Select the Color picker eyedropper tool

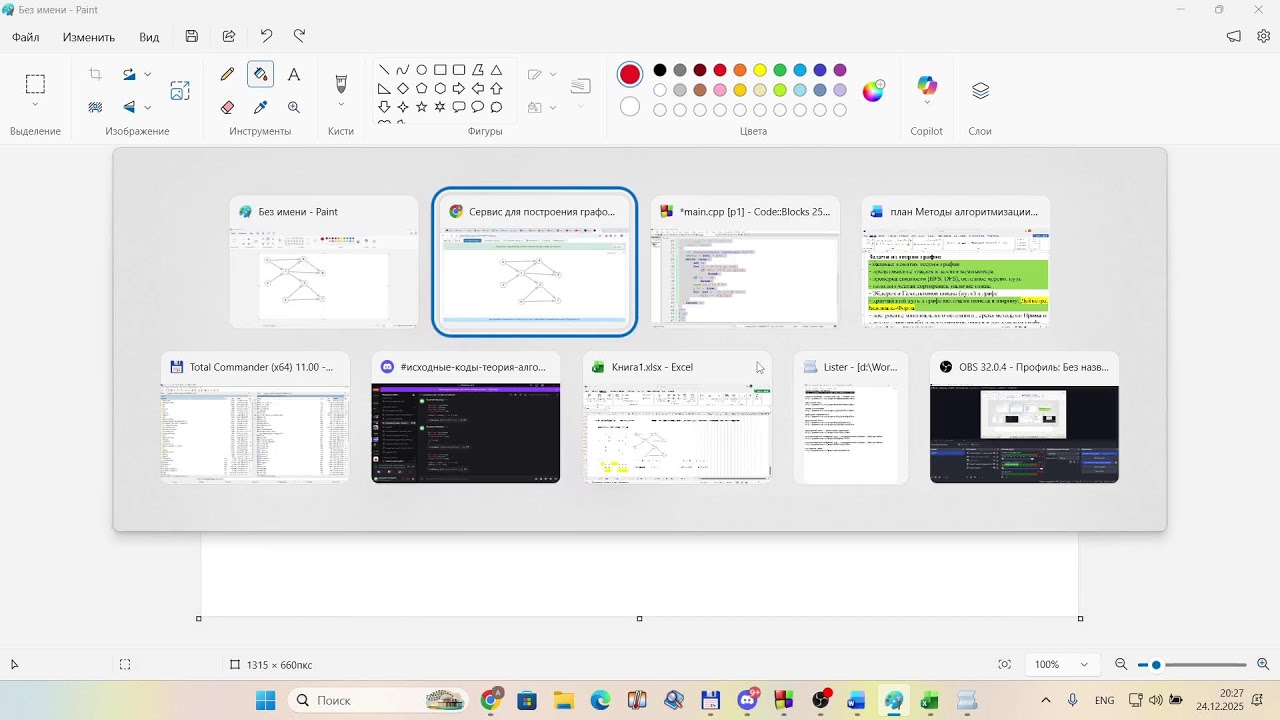click(x=261, y=107)
